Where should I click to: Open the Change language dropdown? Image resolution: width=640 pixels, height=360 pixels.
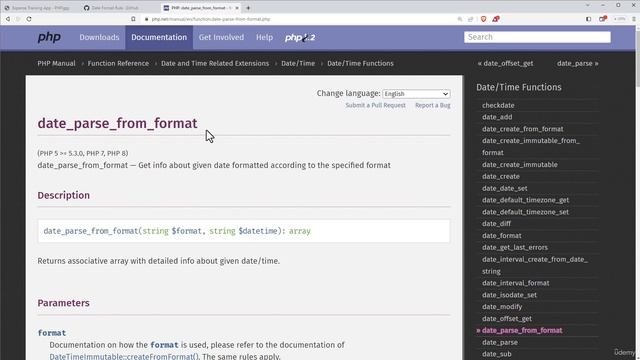pyautogui.click(x=416, y=94)
